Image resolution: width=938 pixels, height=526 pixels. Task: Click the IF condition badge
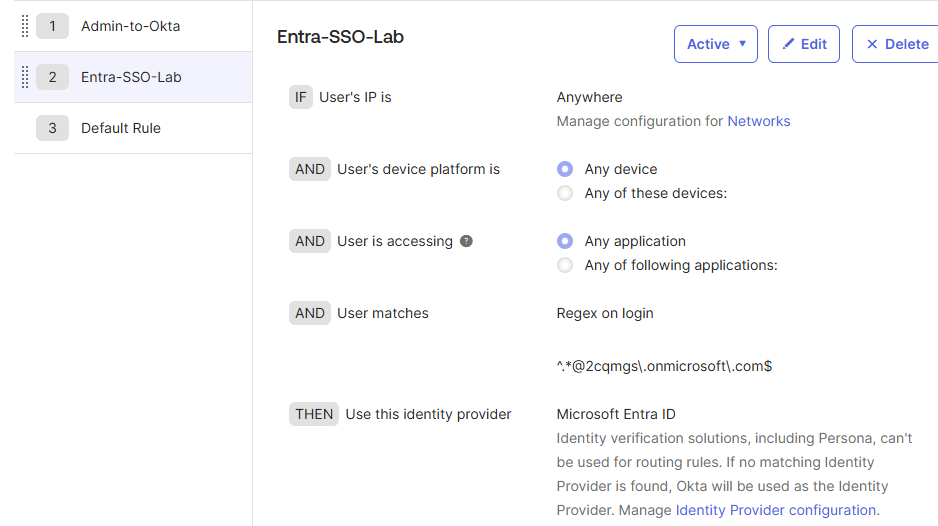click(300, 98)
